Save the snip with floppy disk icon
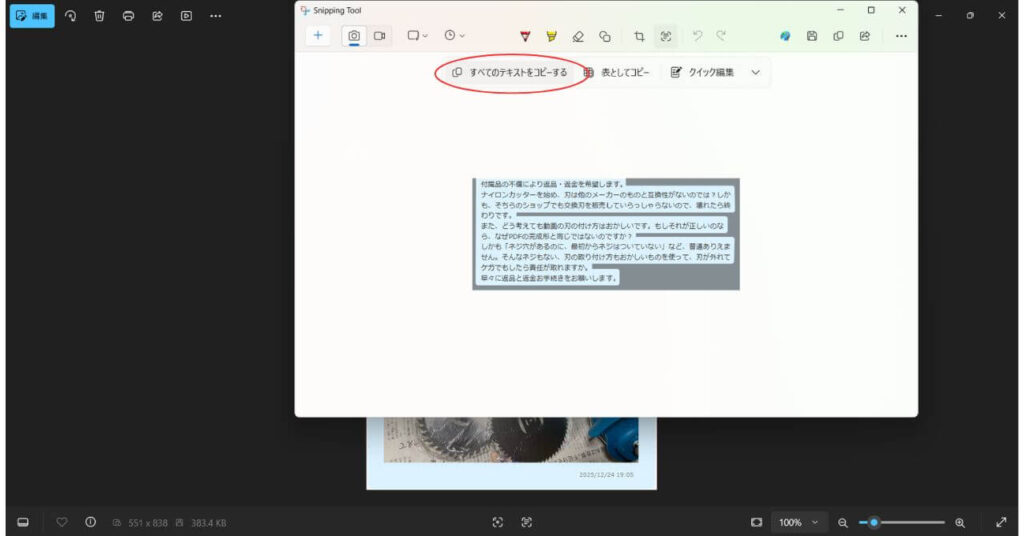The width and height of the screenshot is (1024, 536). 812,37
